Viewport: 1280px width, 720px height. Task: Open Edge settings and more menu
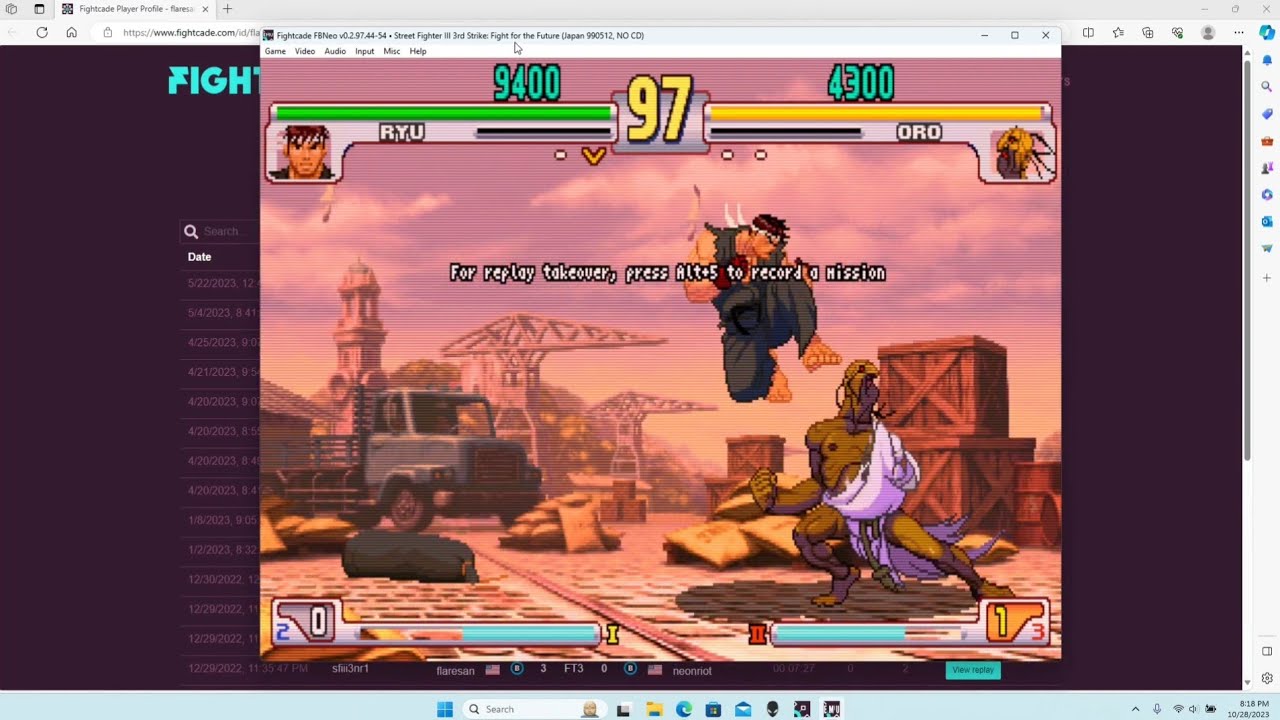click(1238, 32)
